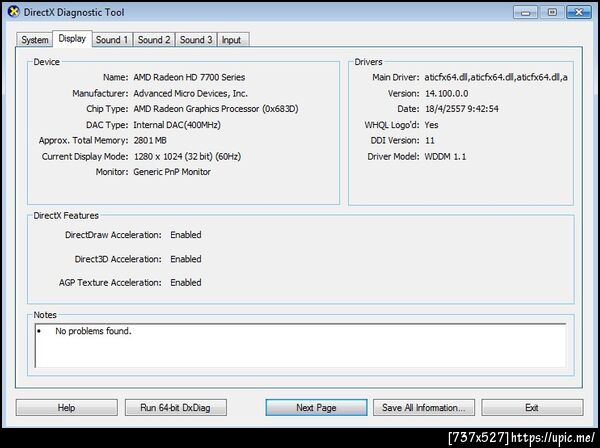This screenshot has height=448, width=600.
Task: Click the 'Monitor:' label
Action: [x=112, y=172]
